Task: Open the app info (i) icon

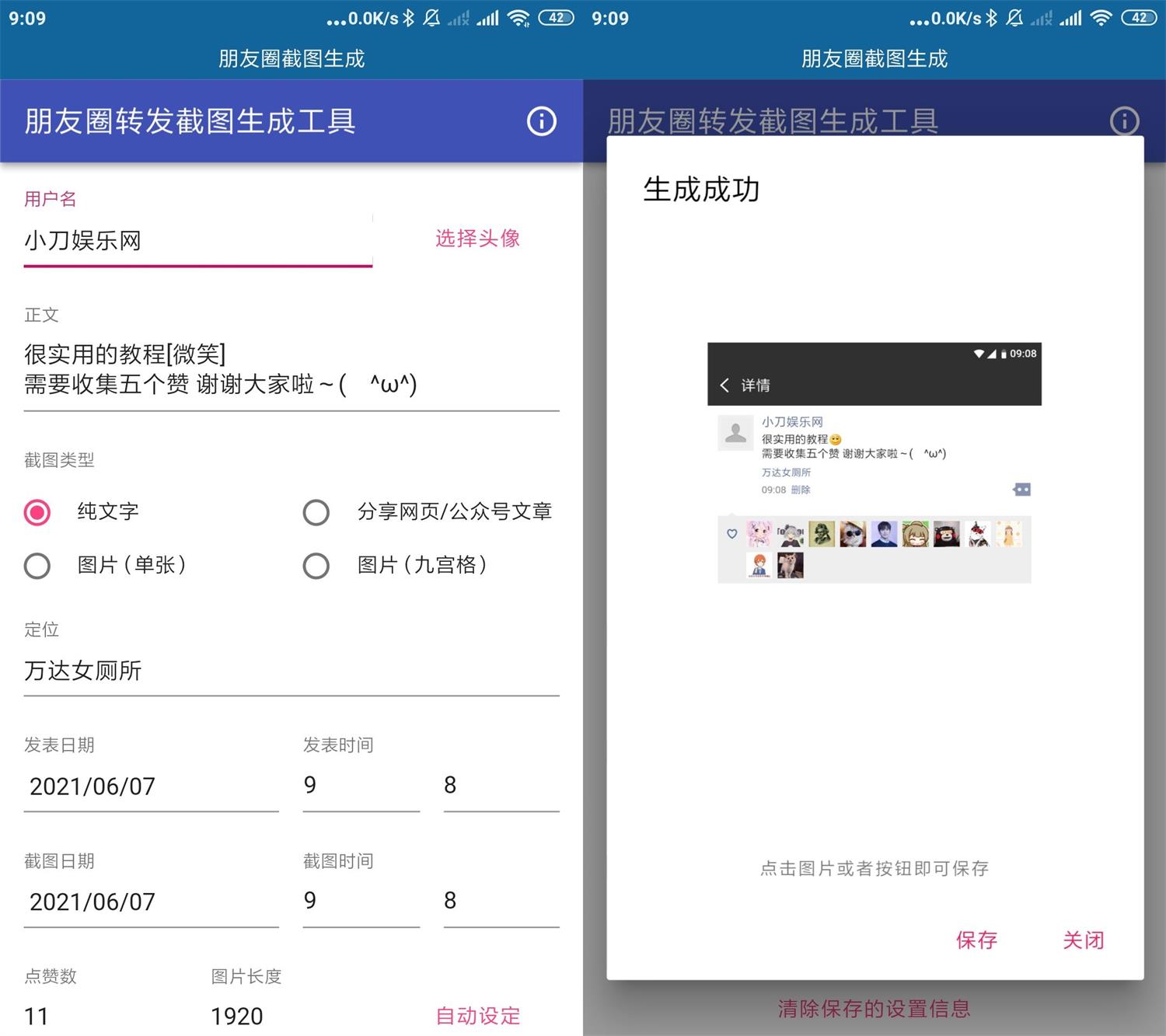Action: pyautogui.click(x=542, y=121)
